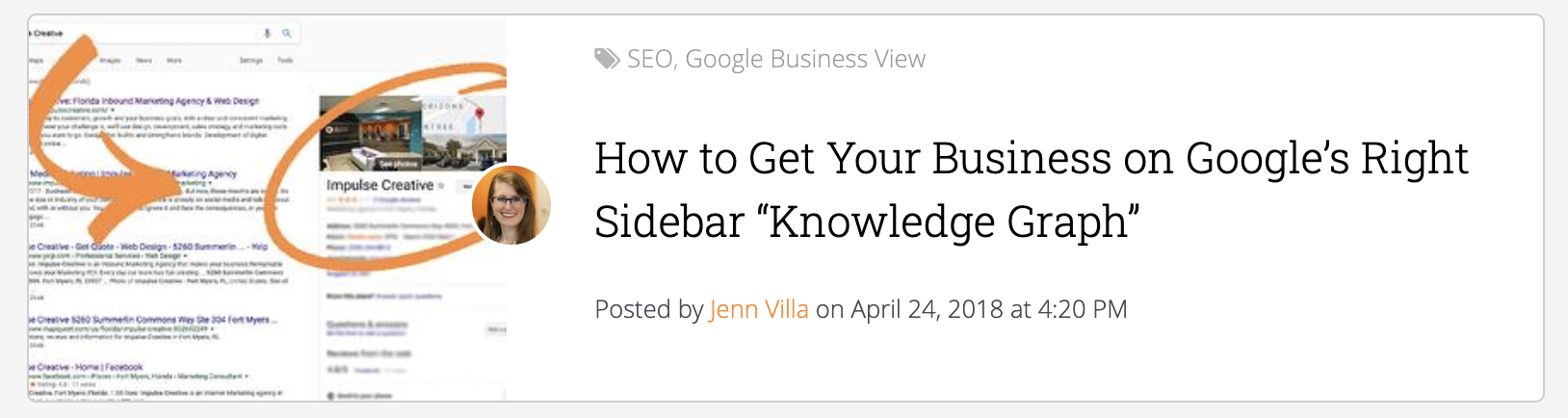Screen dimensions: 1568x418
Task: Click Tools in the thumbnail's search screenshot
Action: coord(285,60)
